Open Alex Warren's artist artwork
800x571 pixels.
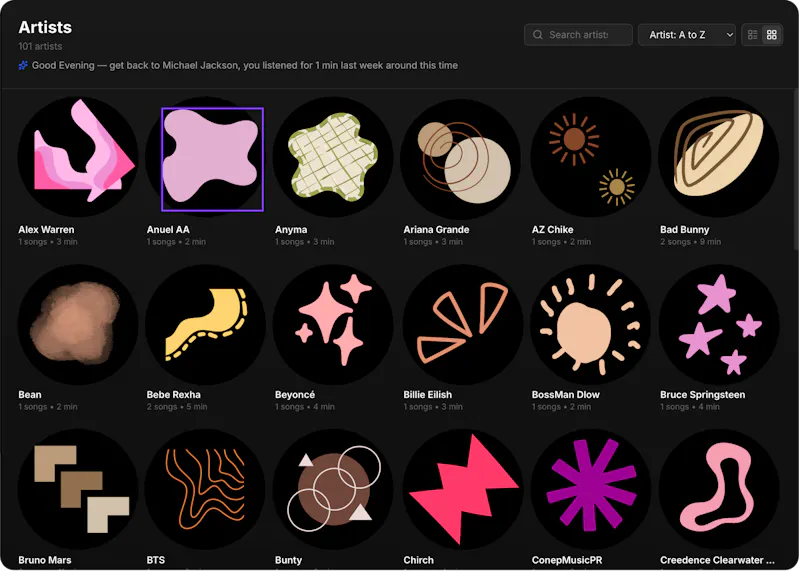point(78,157)
